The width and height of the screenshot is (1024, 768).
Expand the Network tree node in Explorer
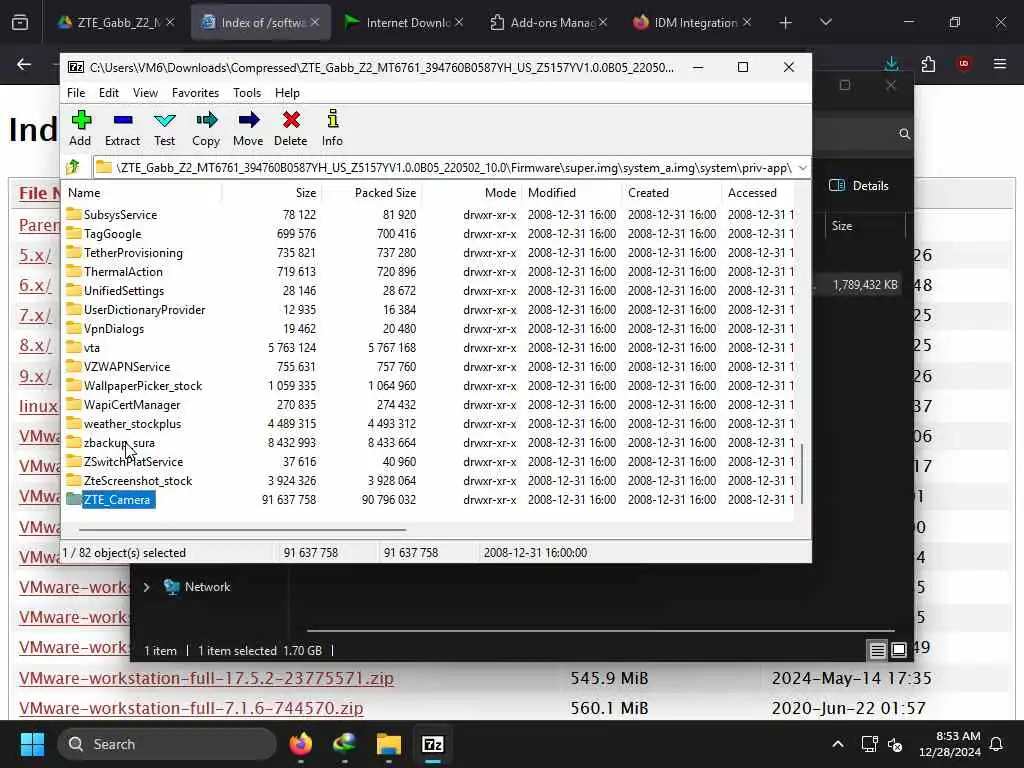146,587
